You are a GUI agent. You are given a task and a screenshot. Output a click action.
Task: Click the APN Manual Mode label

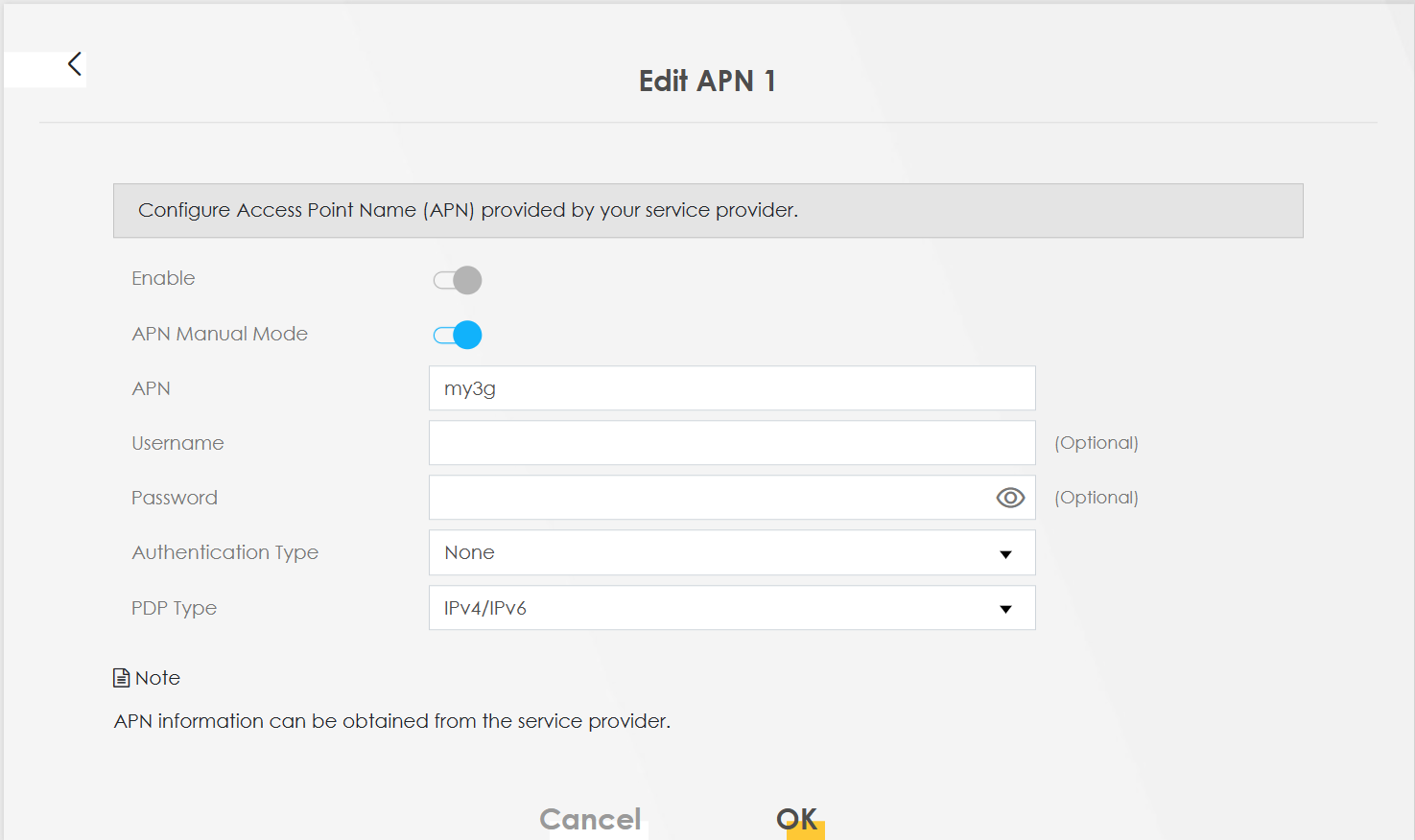tap(220, 334)
